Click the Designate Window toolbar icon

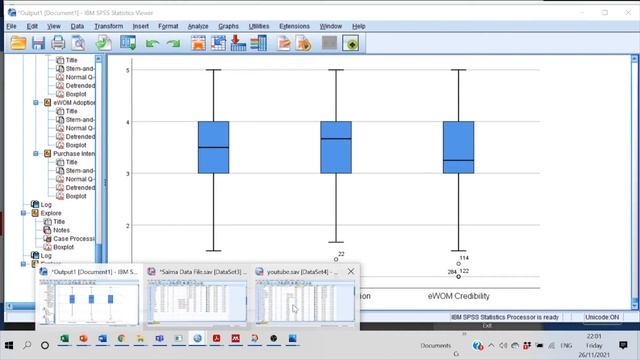pos(351,43)
